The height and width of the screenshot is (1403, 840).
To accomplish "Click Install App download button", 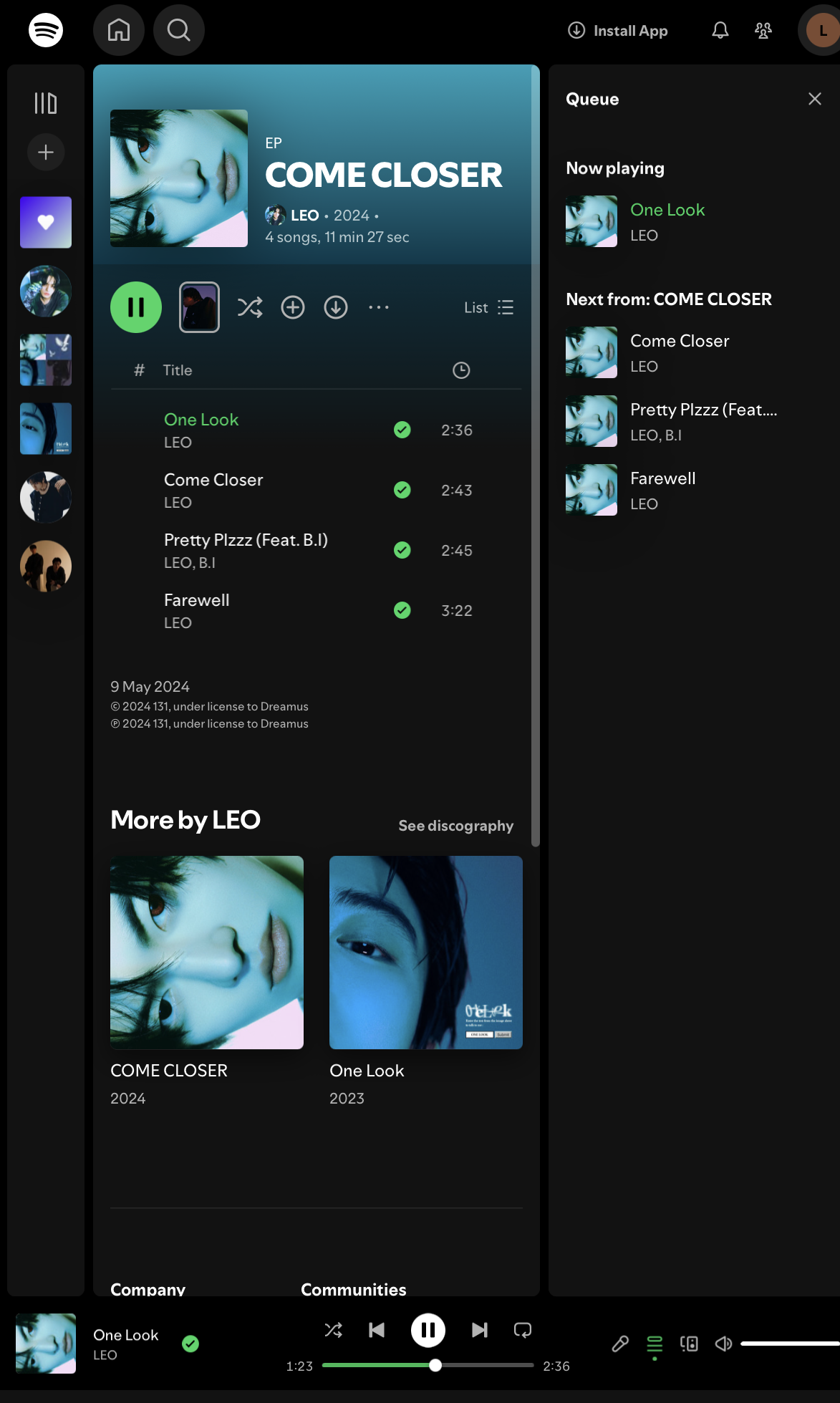I will [x=617, y=30].
